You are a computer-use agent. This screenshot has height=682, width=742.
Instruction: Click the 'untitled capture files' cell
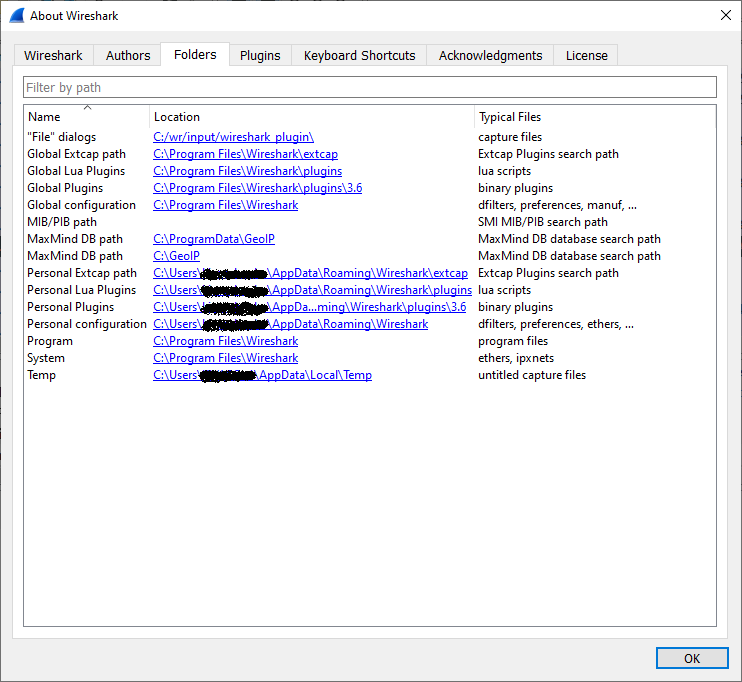(532, 375)
